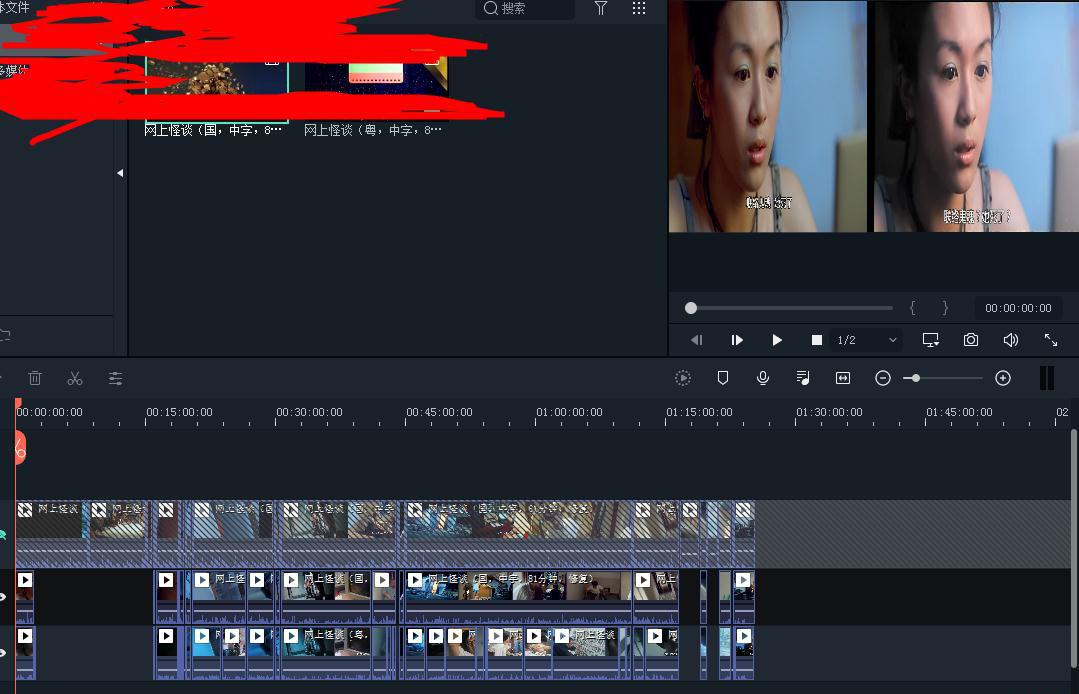Step back one frame in preview

click(696, 340)
